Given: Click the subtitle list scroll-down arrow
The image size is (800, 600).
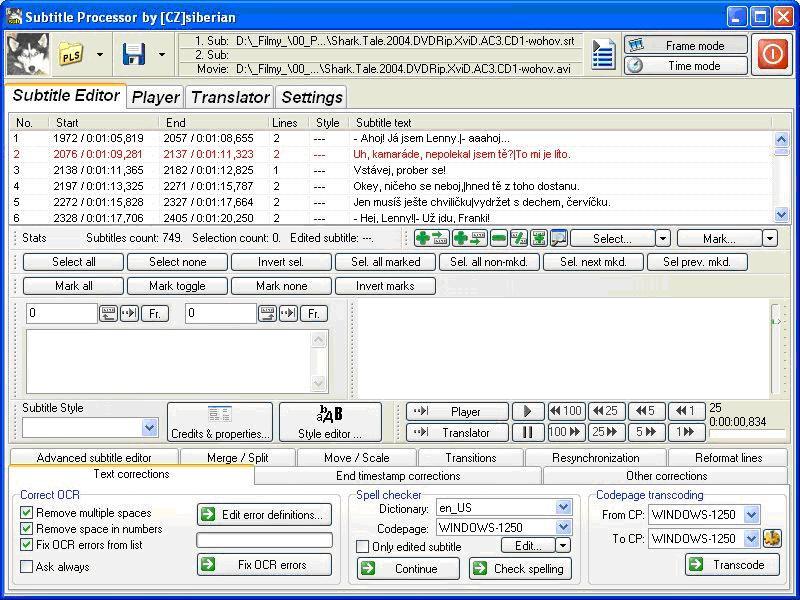Looking at the screenshot, I should [781, 214].
